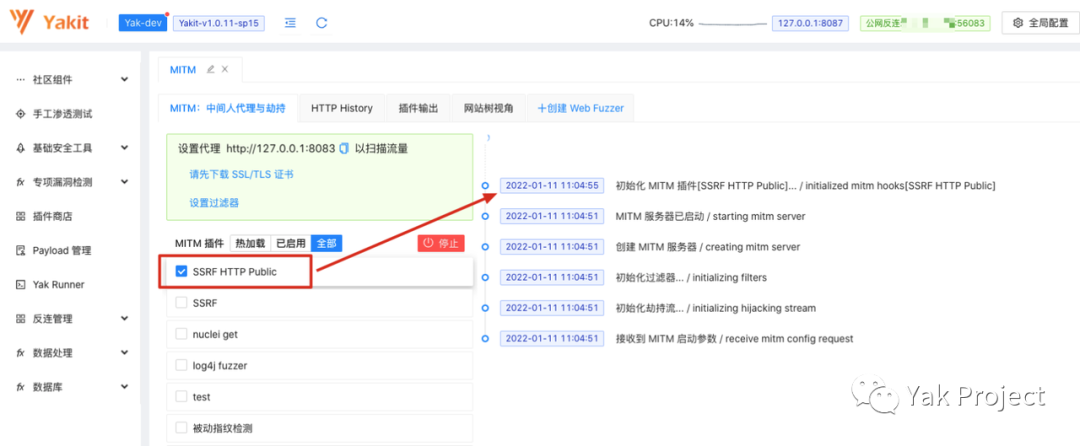This screenshot has width=1080, height=446.
Task: Check the SSRF plugin checkbox
Action: (x=182, y=303)
